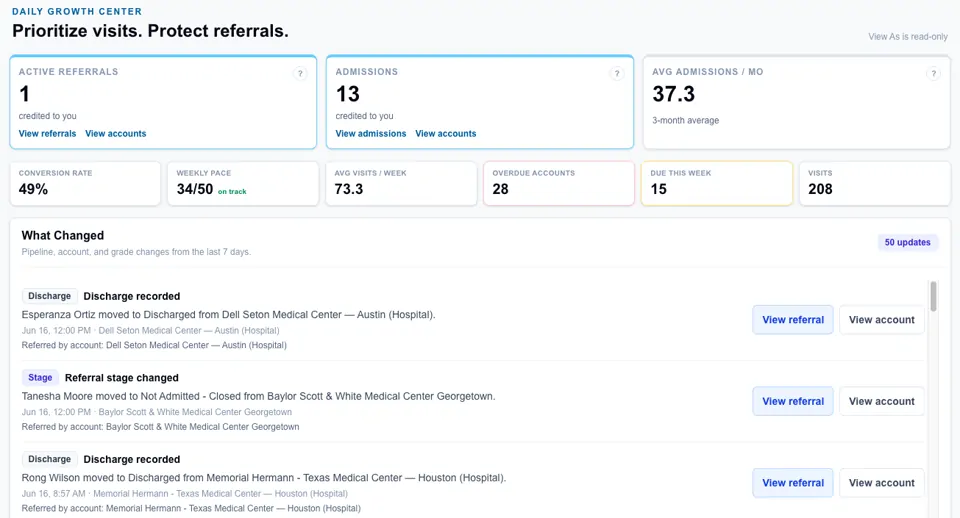Click 'Referred by account: Baylor Scott & White' line
960x518 pixels.
pos(160,427)
